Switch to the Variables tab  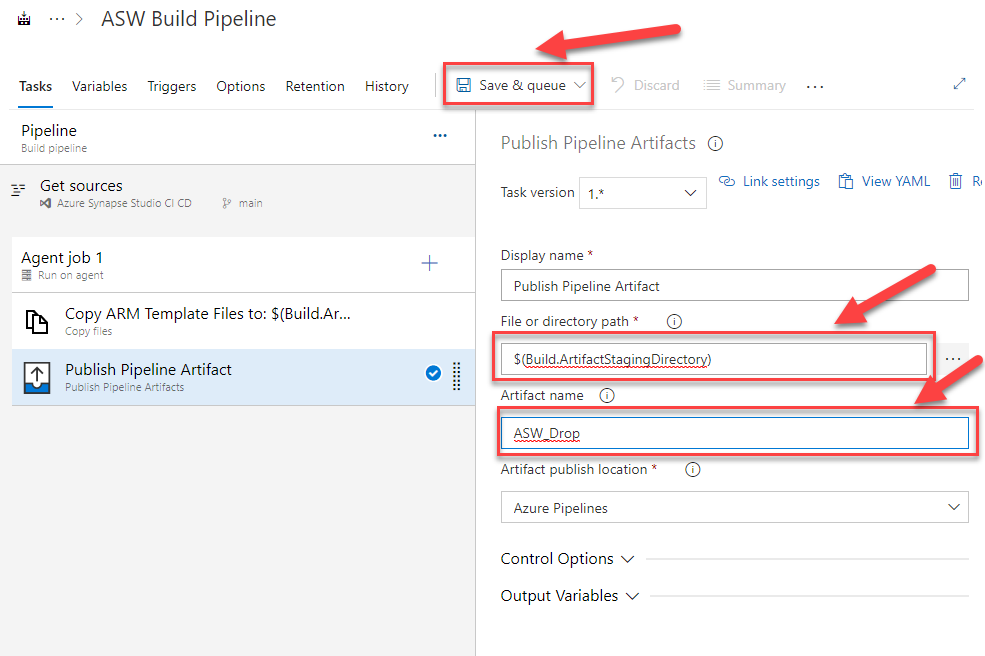tap(99, 86)
